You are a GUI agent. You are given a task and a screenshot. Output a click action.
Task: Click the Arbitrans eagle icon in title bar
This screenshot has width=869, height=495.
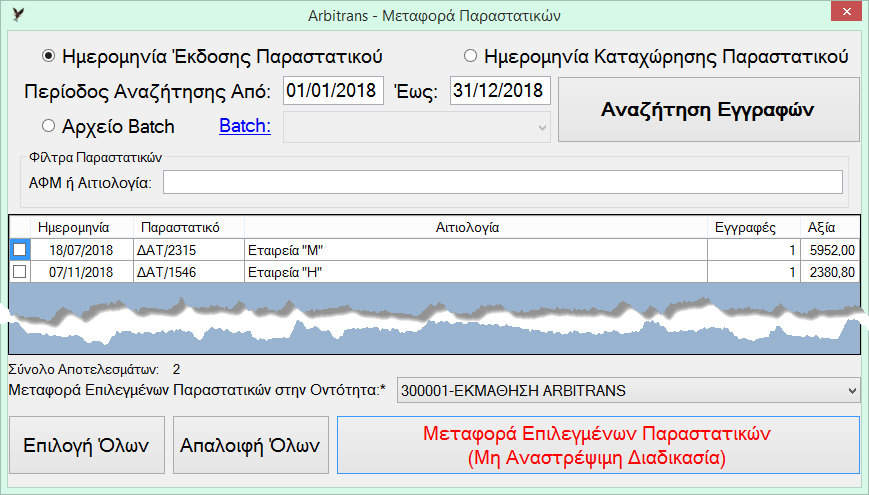pos(18,14)
